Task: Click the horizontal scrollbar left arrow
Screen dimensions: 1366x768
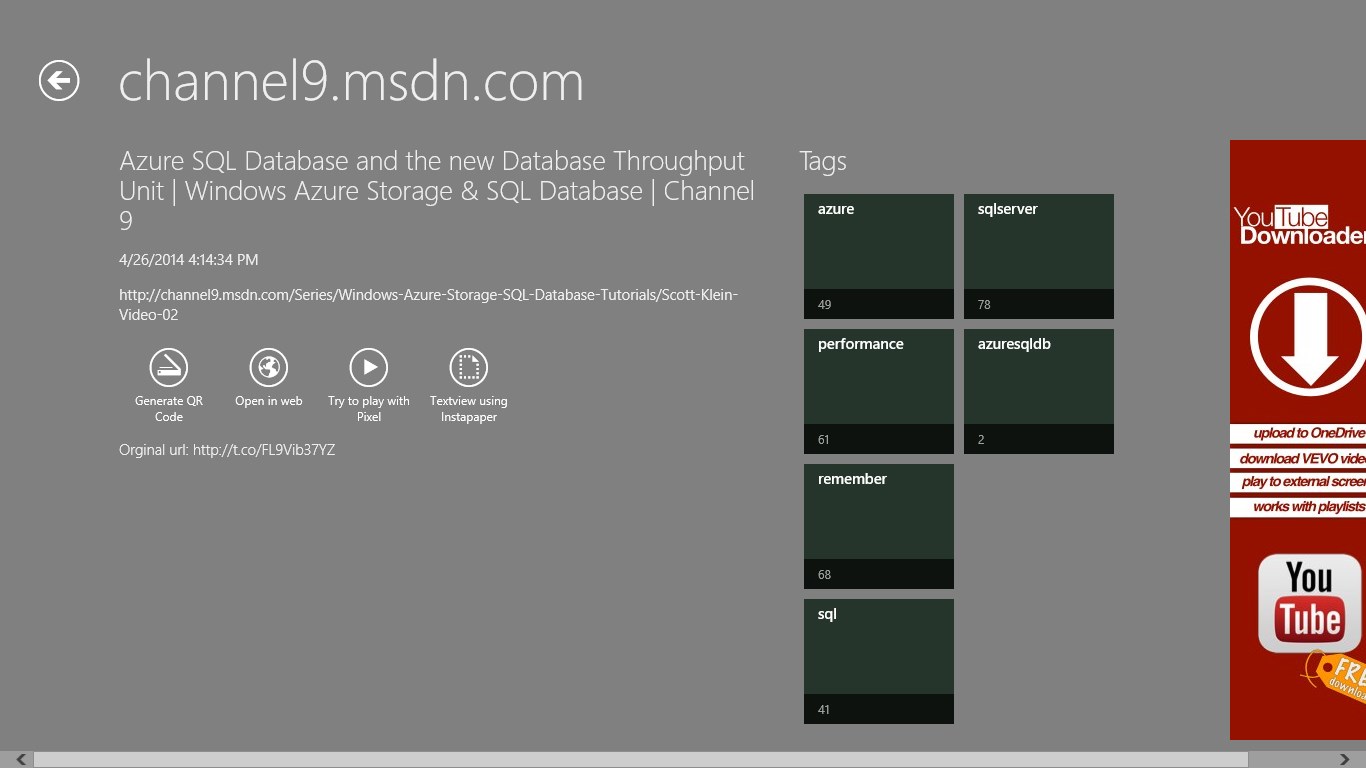Action: [x=21, y=760]
